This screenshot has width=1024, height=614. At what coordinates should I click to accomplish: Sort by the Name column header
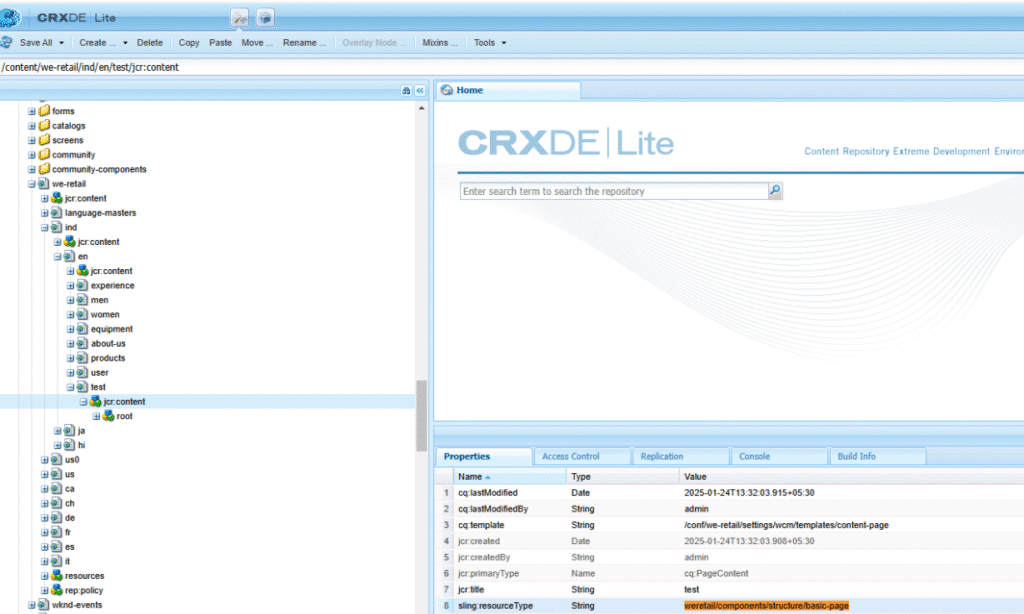coord(509,477)
